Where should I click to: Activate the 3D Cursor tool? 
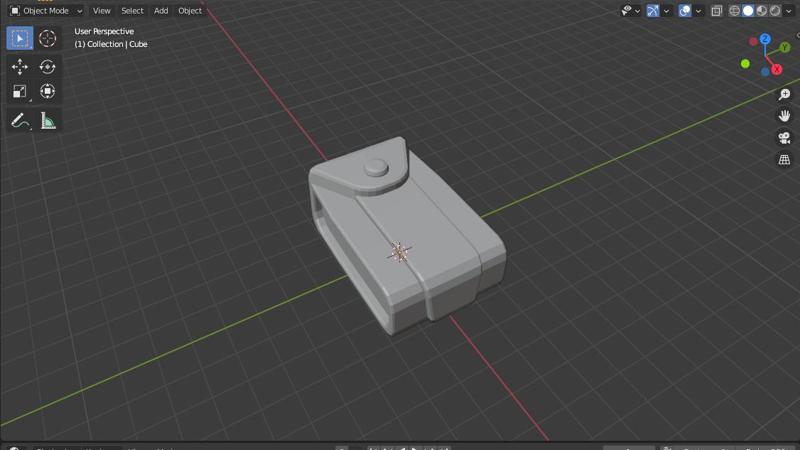[47, 38]
